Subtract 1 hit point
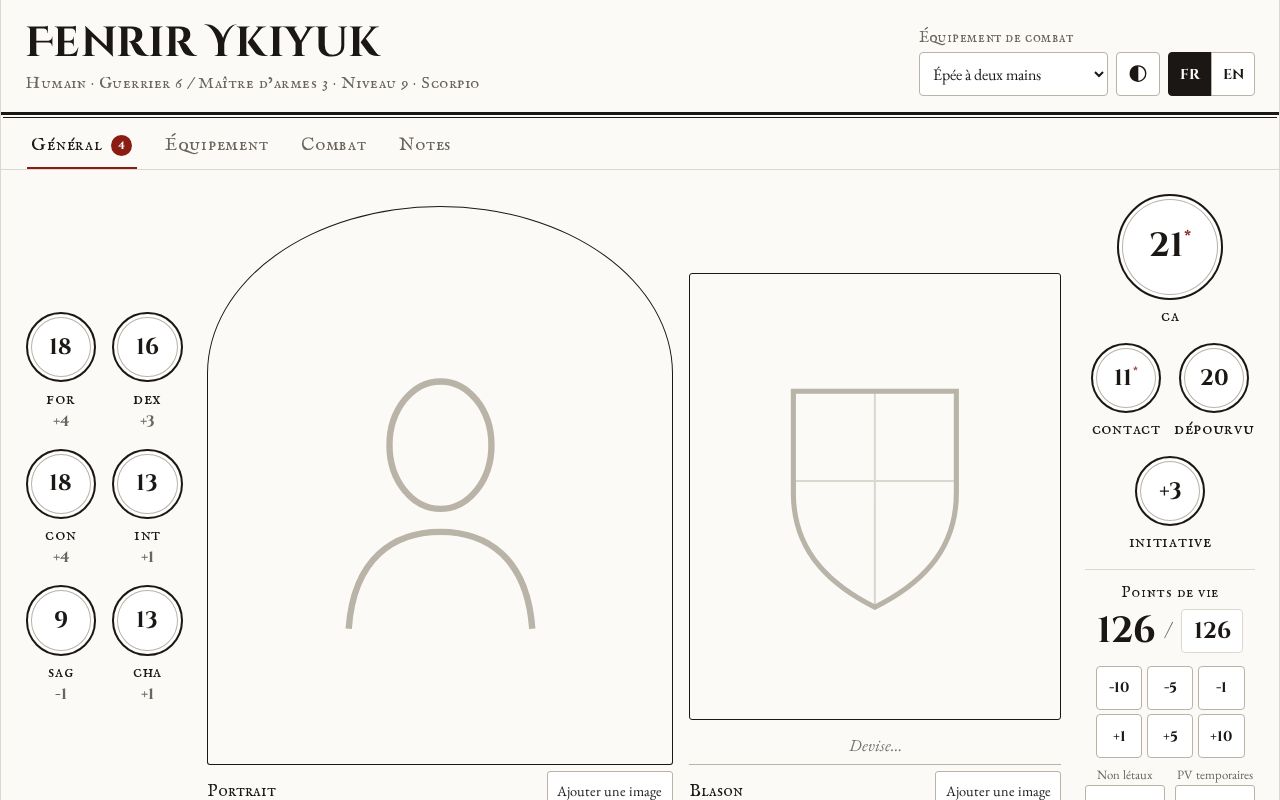Image resolution: width=1280 pixels, height=800 pixels. click(1221, 688)
